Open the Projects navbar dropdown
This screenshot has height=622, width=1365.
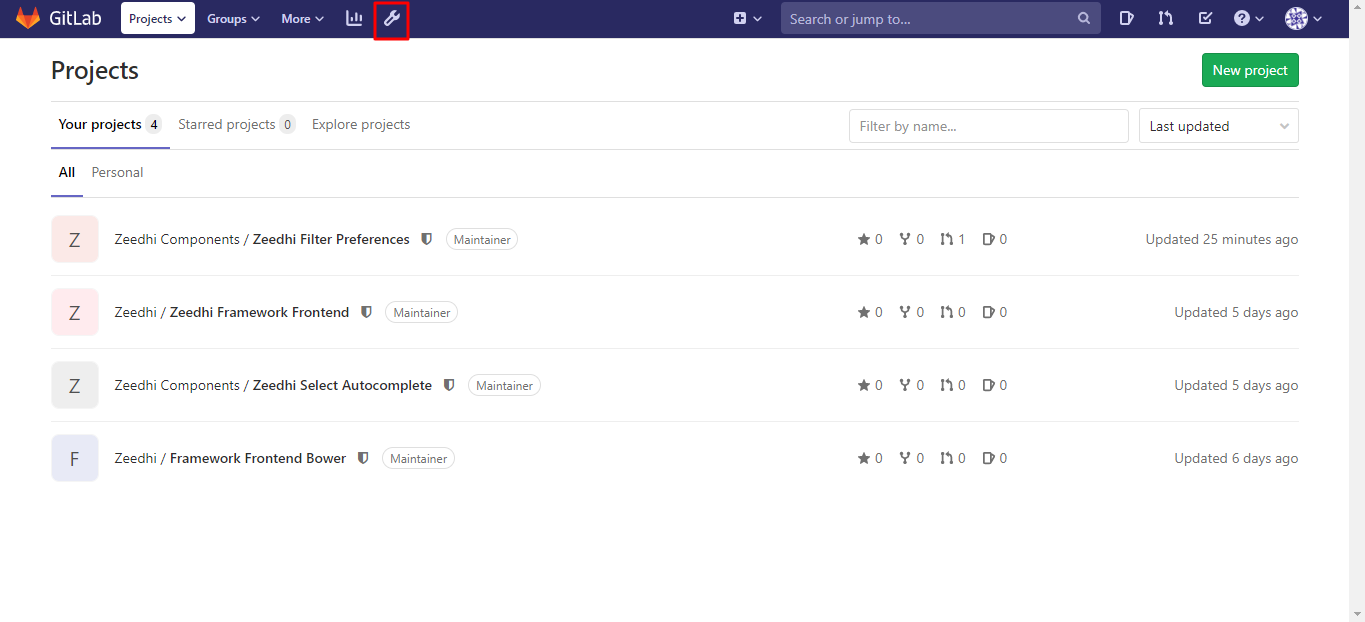pyautogui.click(x=158, y=18)
